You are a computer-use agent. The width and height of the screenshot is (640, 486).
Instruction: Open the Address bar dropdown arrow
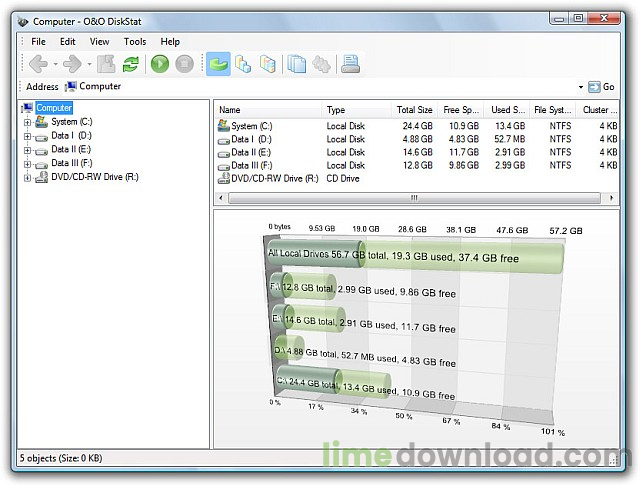(x=579, y=87)
